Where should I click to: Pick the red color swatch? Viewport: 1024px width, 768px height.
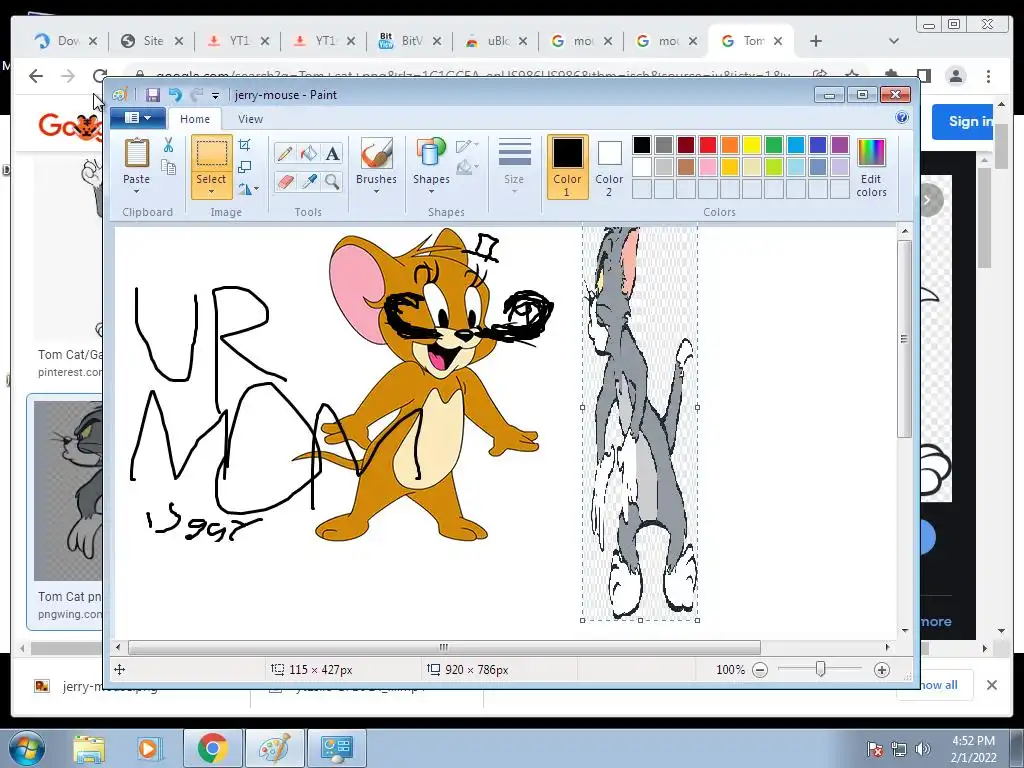(708, 145)
